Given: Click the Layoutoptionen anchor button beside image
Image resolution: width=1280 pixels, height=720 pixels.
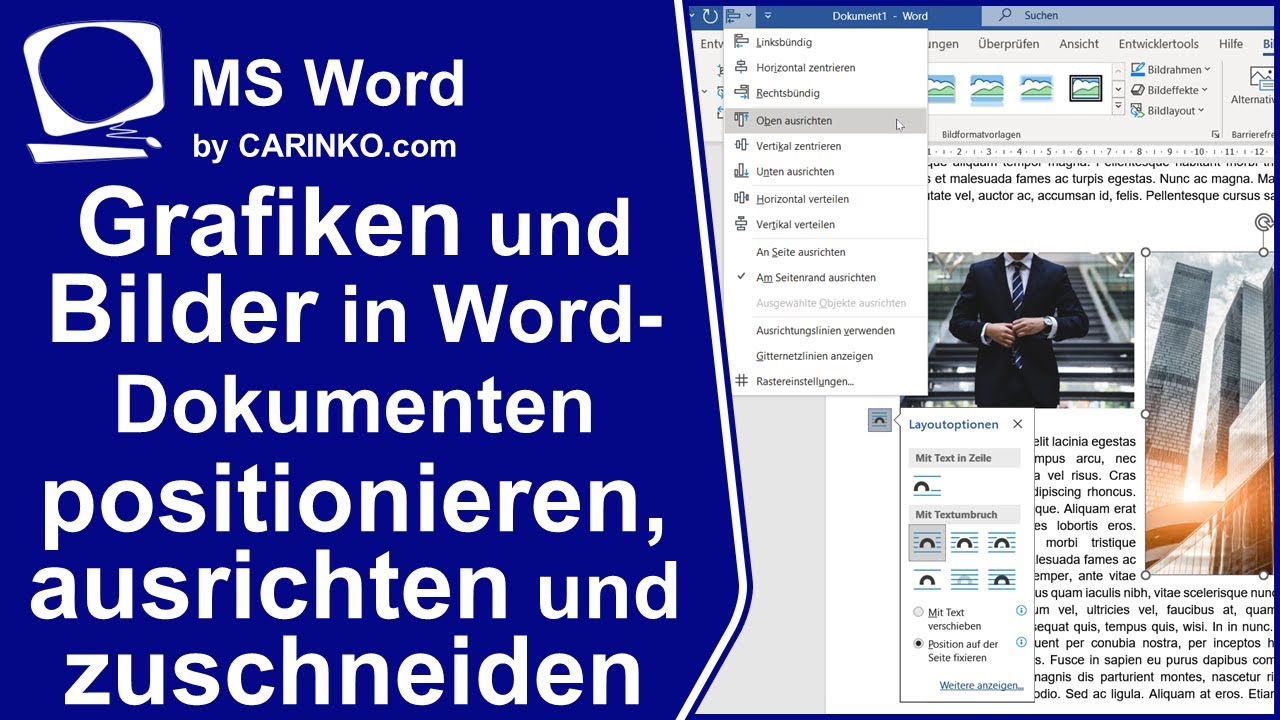Looking at the screenshot, I should [879, 421].
